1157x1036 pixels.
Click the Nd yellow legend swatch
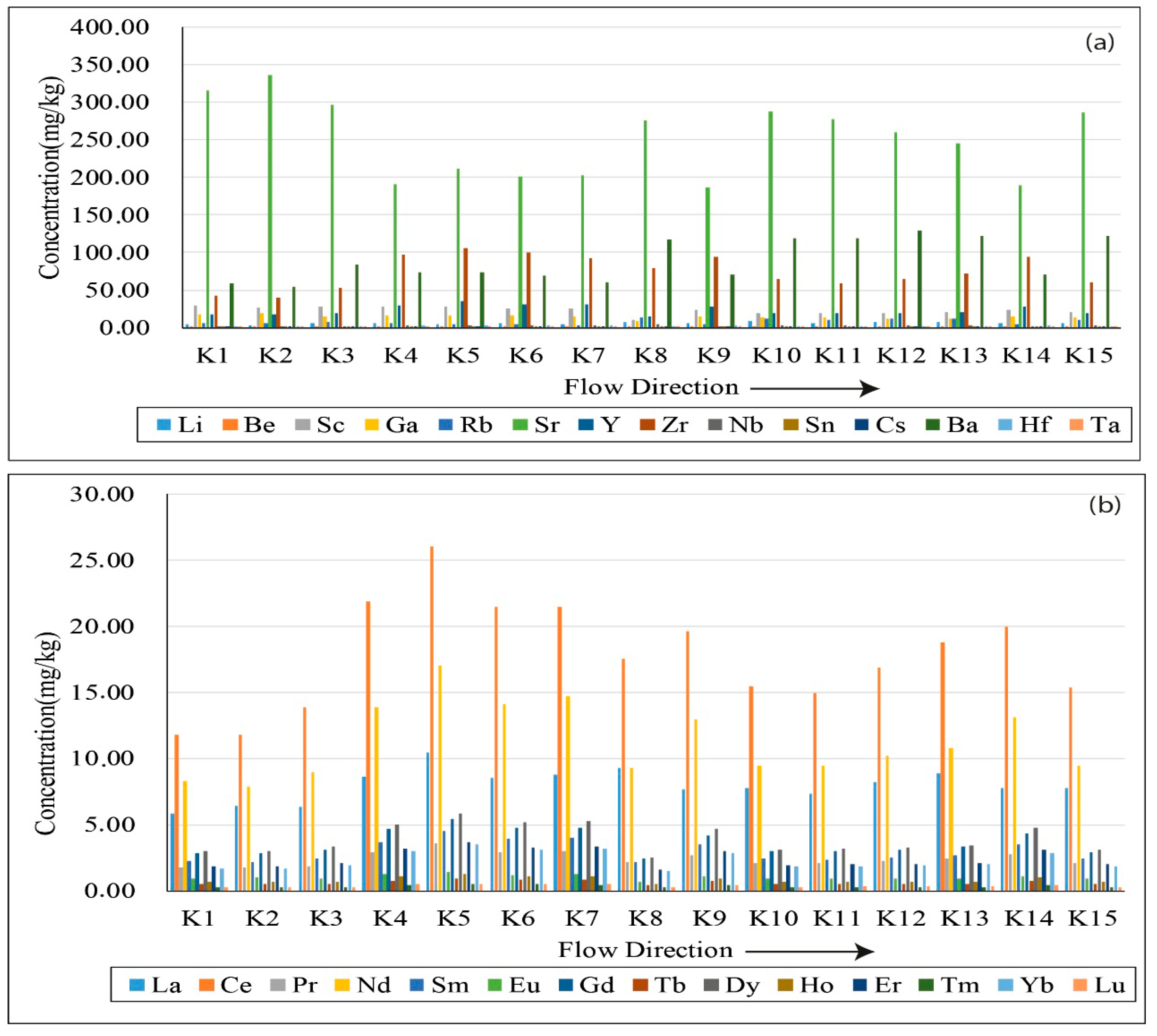click(343, 985)
